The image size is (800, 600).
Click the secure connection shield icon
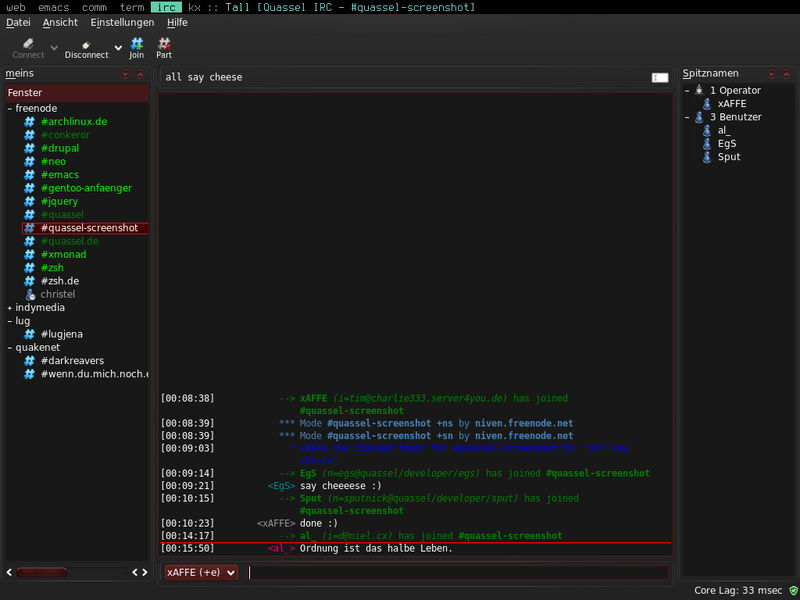point(793,590)
